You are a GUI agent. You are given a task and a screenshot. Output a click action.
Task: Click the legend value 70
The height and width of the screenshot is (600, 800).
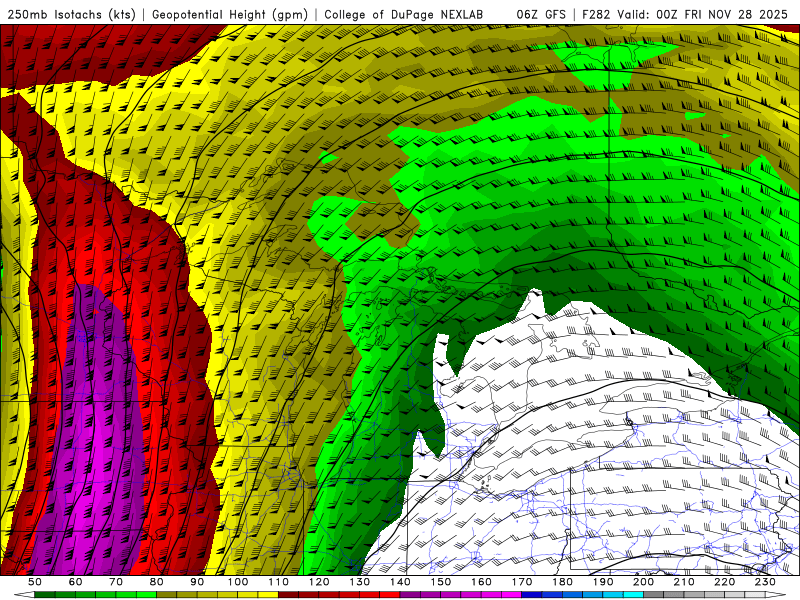click(x=116, y=582)
